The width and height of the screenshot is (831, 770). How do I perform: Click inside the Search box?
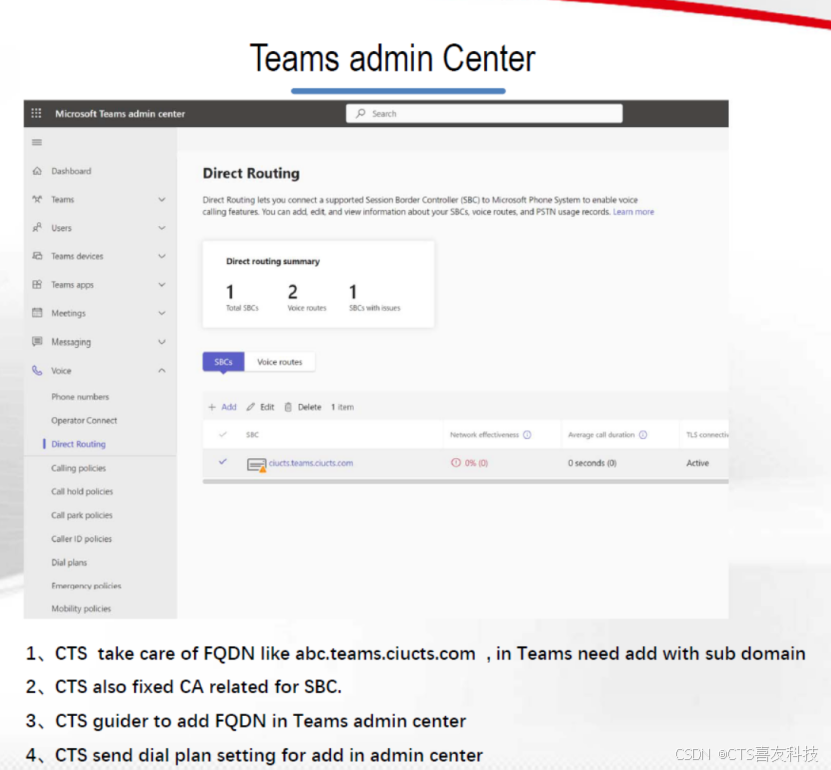[484, 113]
